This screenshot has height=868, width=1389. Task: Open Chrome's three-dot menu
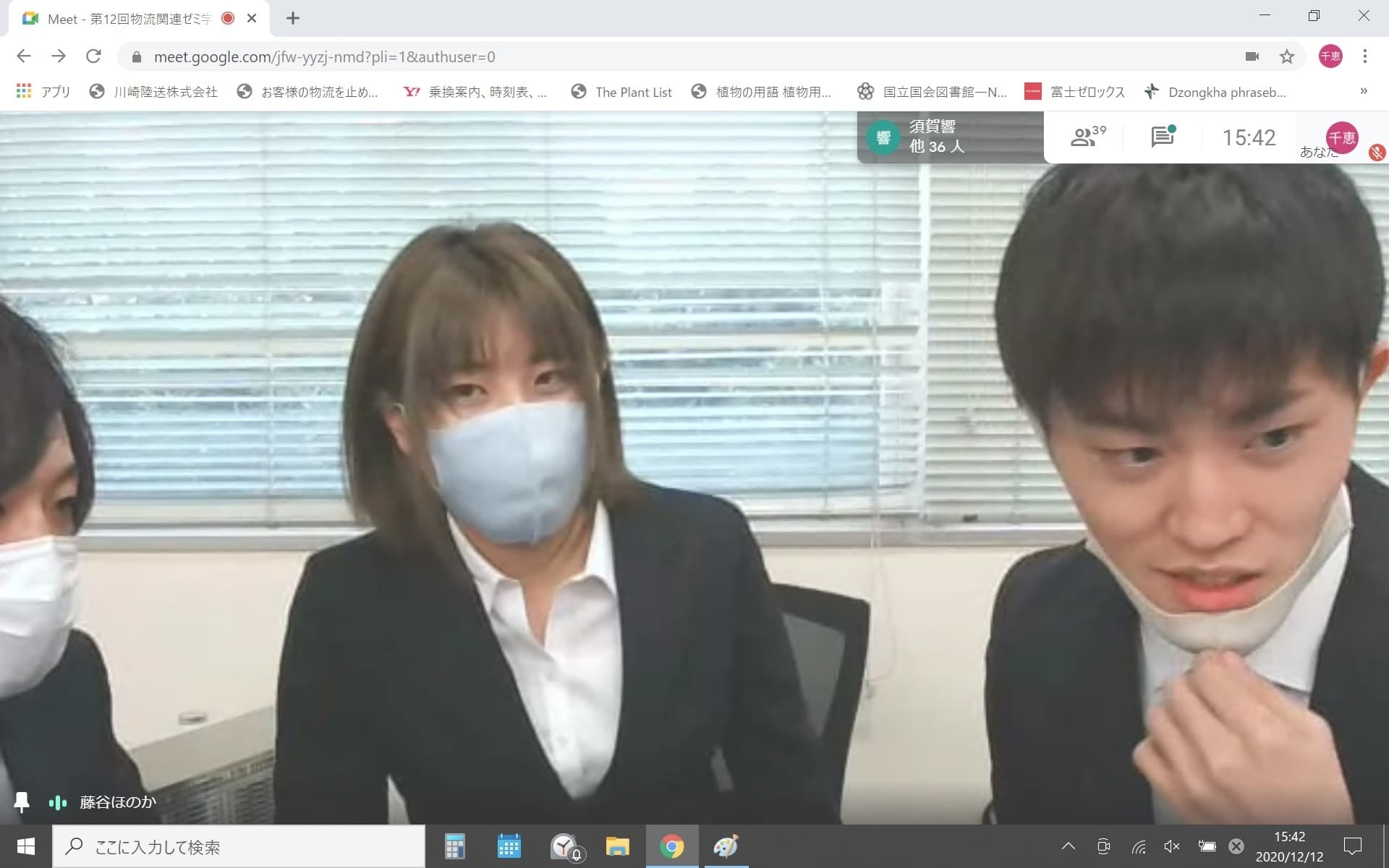pos(1364,56)
